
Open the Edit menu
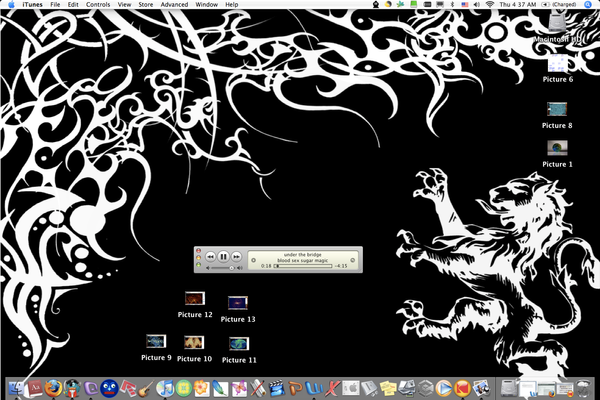point(73,5)
